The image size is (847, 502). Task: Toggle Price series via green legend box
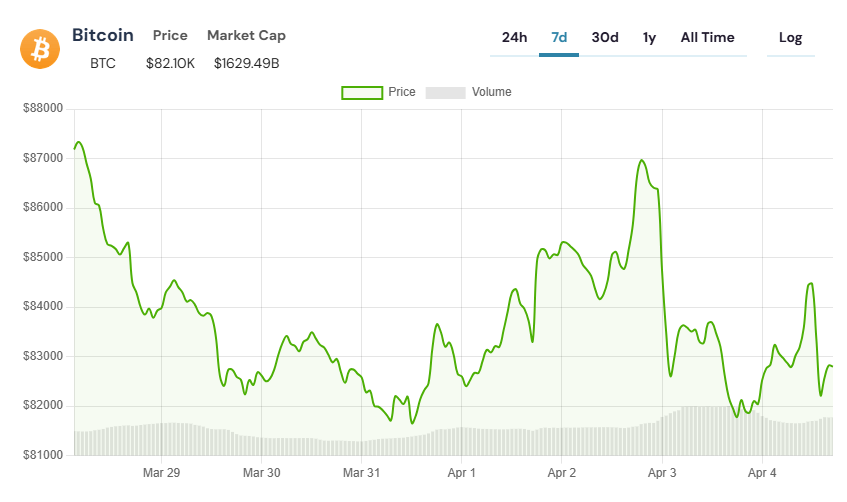tap(362, 92)
